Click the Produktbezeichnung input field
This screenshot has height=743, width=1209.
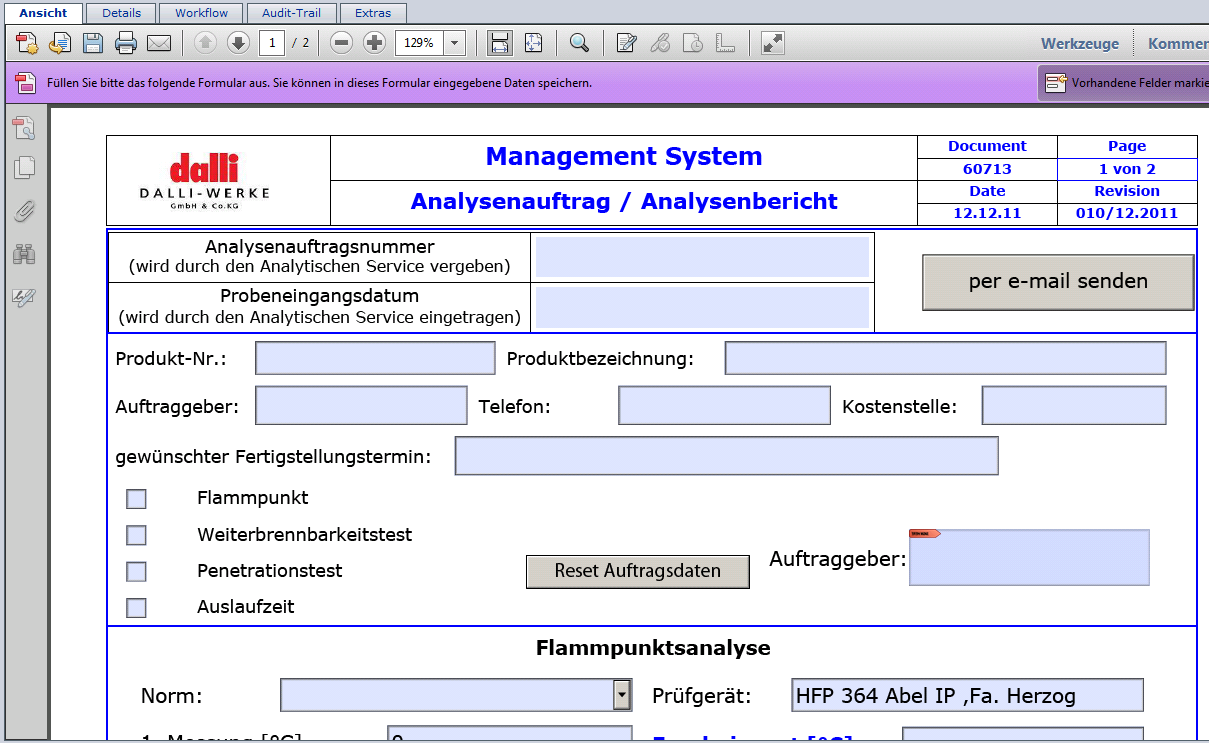[x=945, y=358]
